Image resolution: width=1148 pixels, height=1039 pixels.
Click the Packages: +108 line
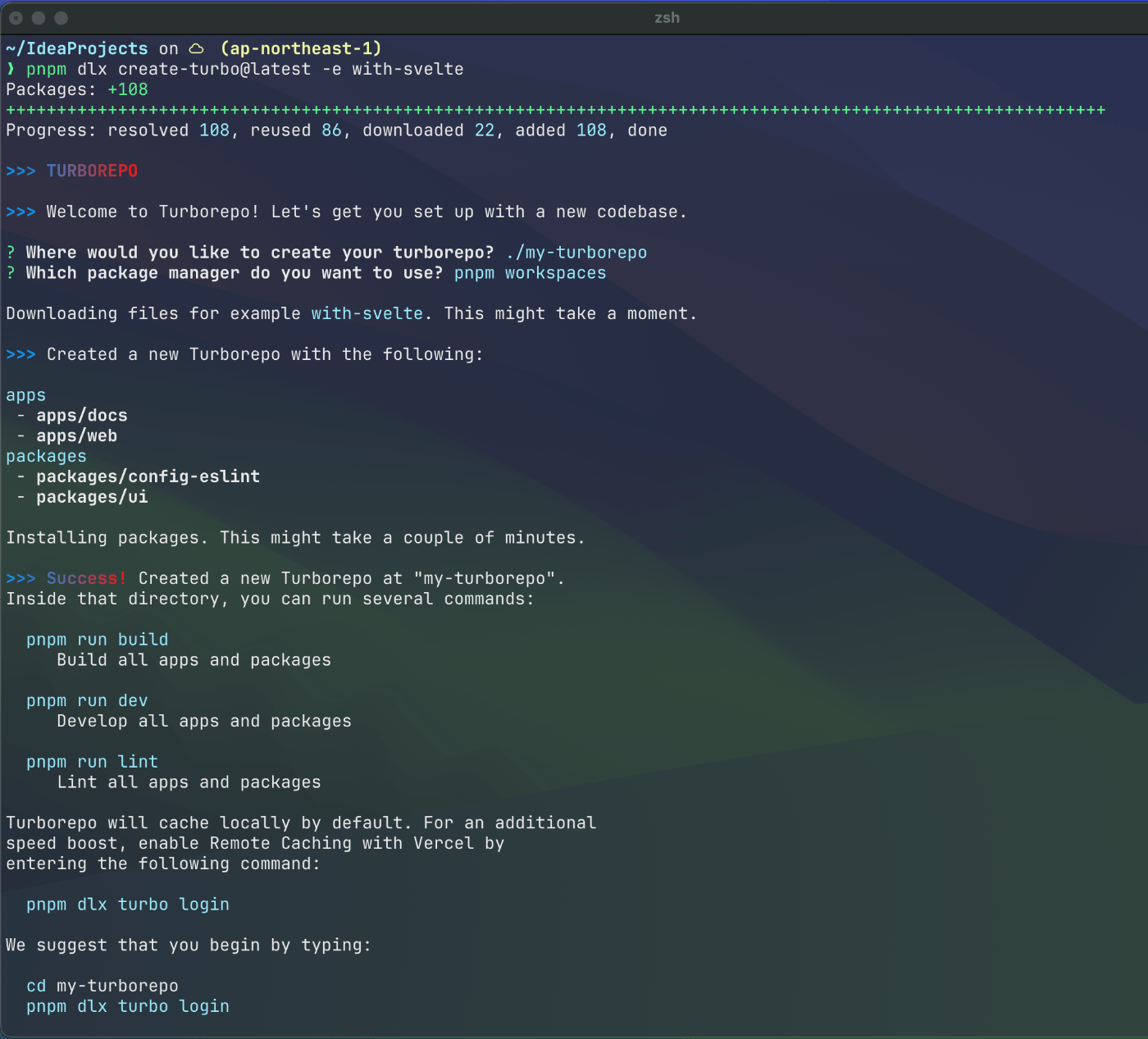click(77, 89)
